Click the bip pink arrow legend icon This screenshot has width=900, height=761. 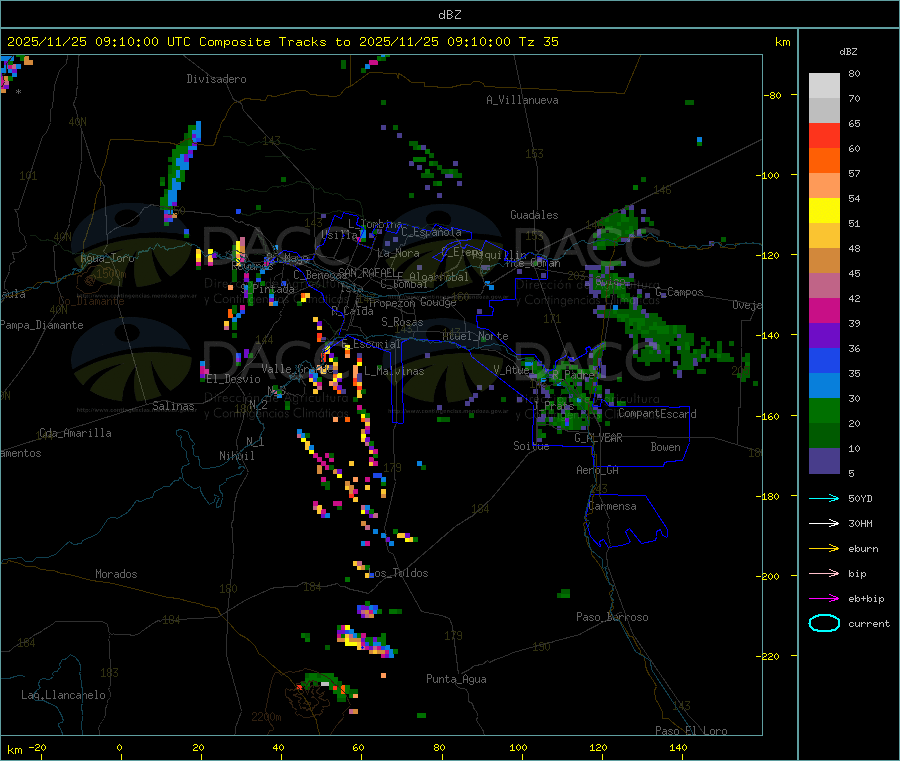coord(824,573)
